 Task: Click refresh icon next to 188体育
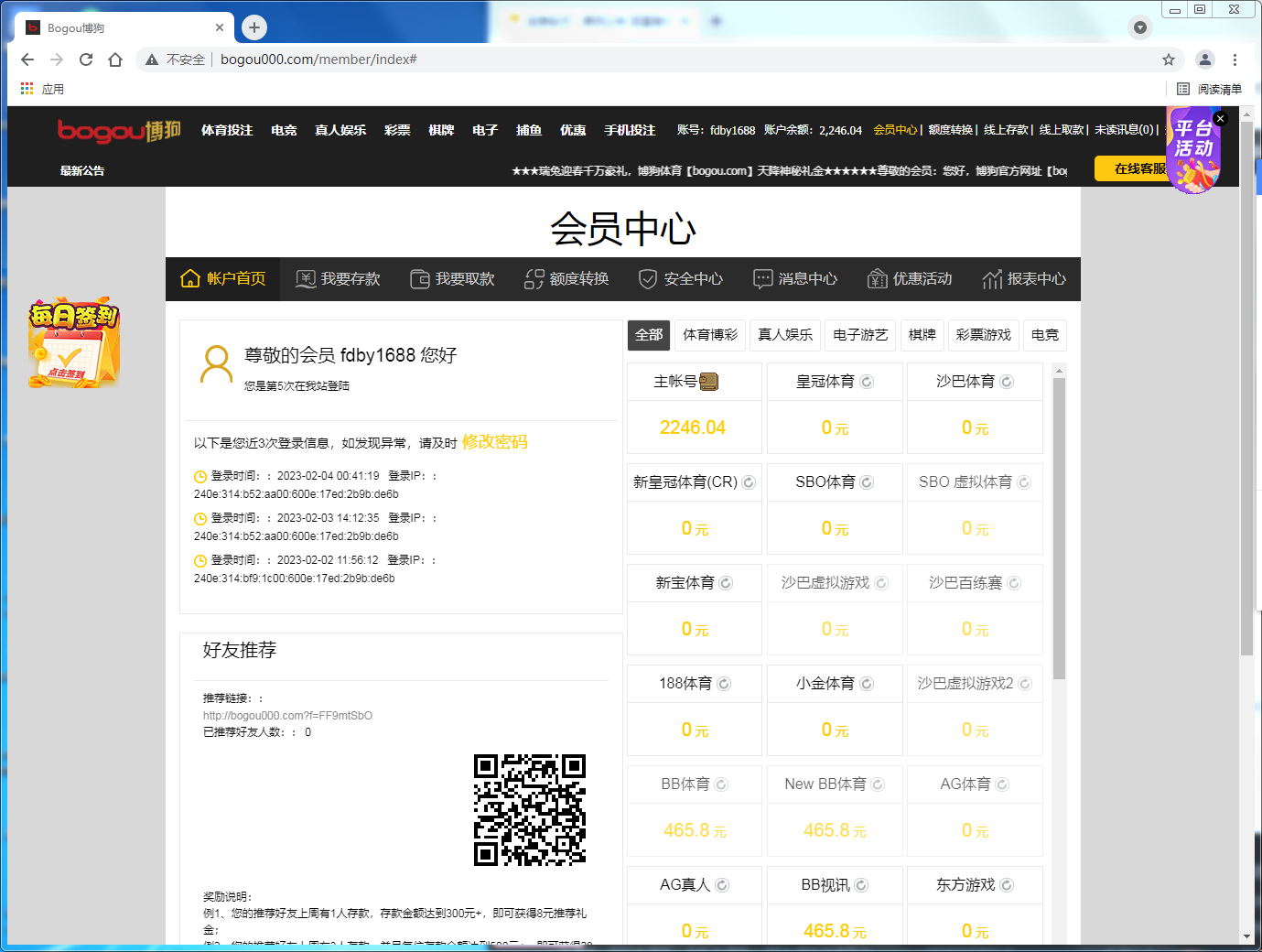pos(724,684)
